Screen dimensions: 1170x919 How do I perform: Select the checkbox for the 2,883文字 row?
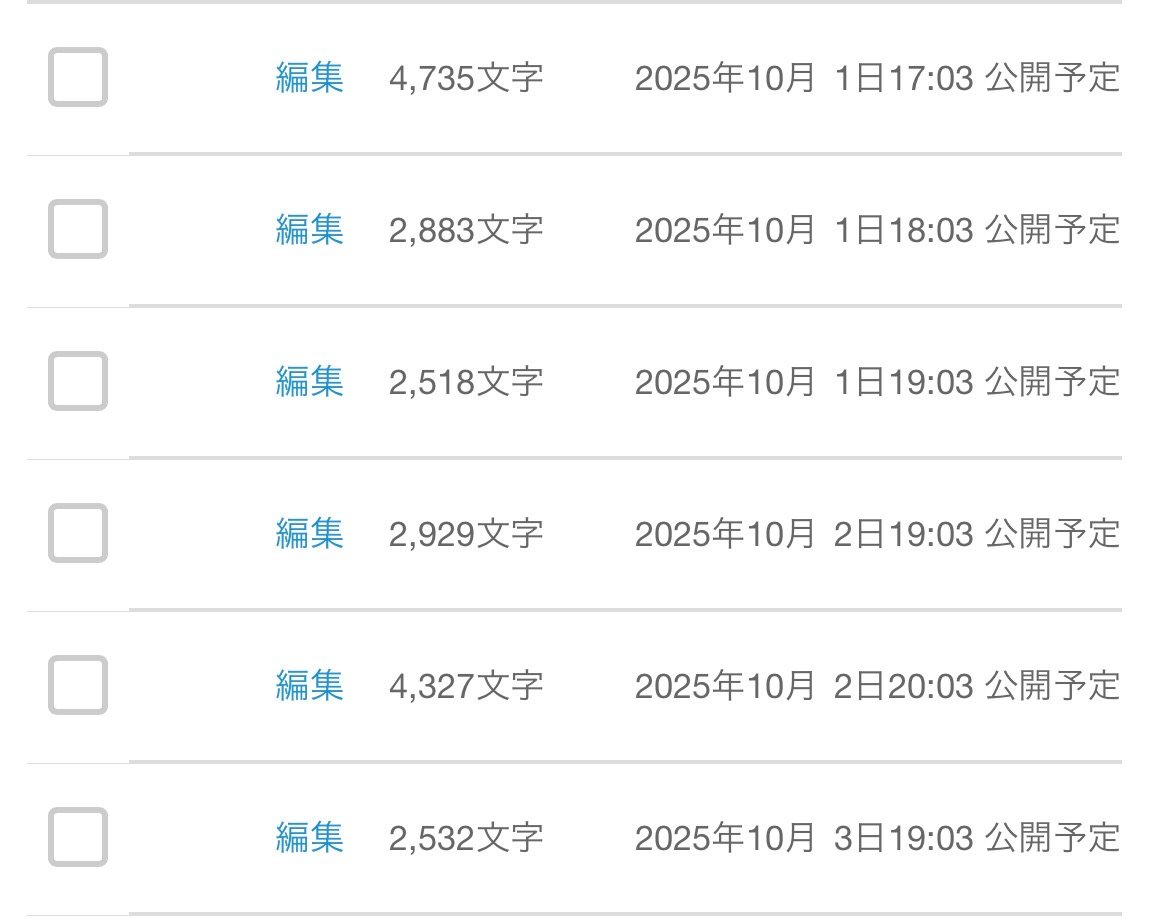tap(78, 229)
